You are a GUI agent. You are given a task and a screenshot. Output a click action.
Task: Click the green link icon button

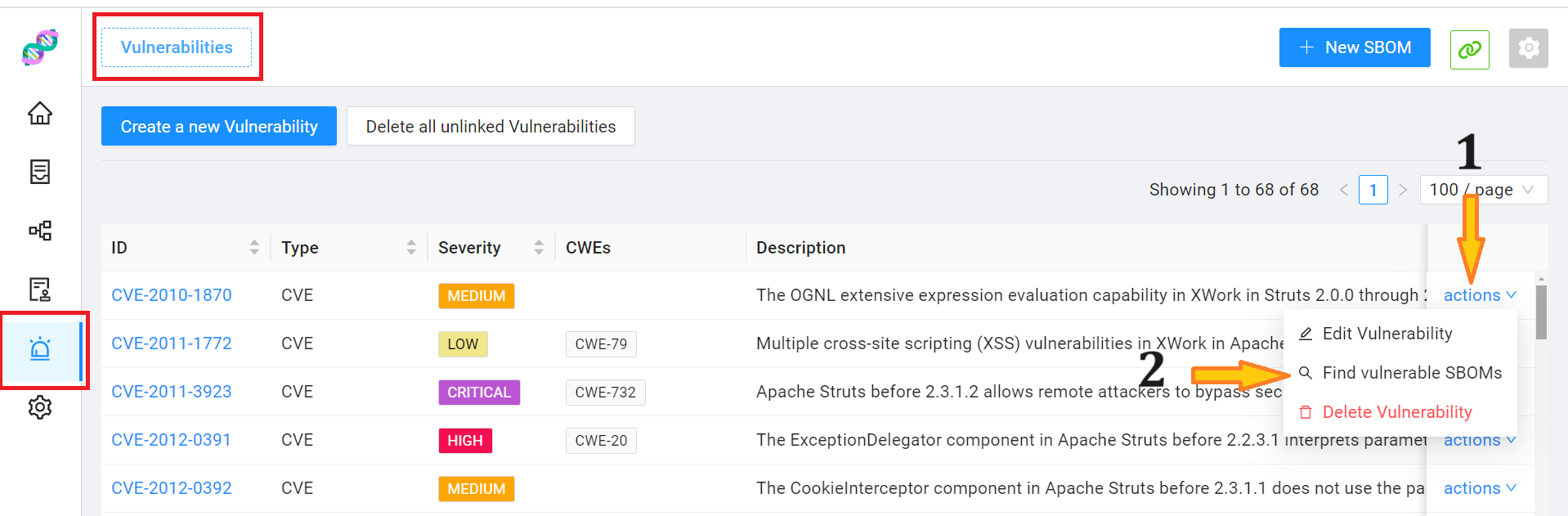coord(1469,50)
